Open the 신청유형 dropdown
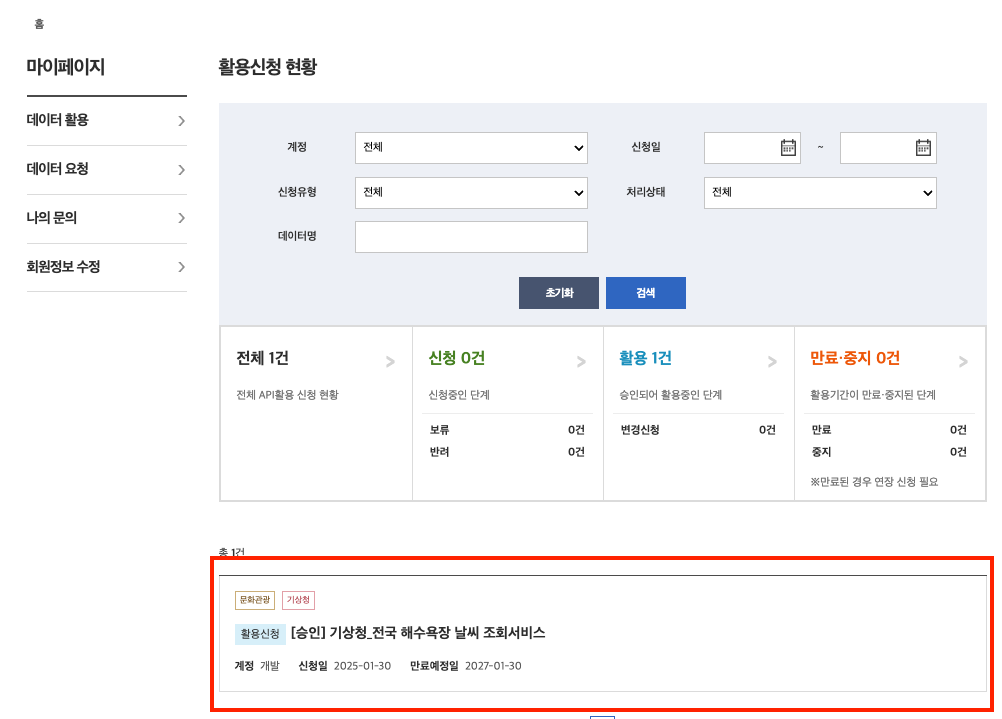The height and width of the screenshot is (719, 1002). coord(471,193)
